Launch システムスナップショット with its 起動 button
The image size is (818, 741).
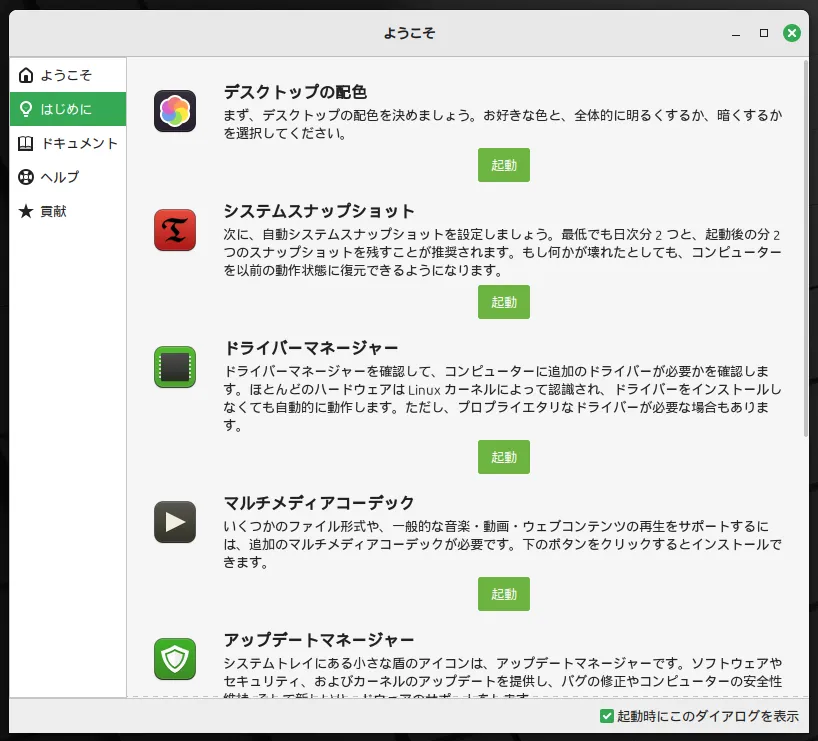pos(503,302)
